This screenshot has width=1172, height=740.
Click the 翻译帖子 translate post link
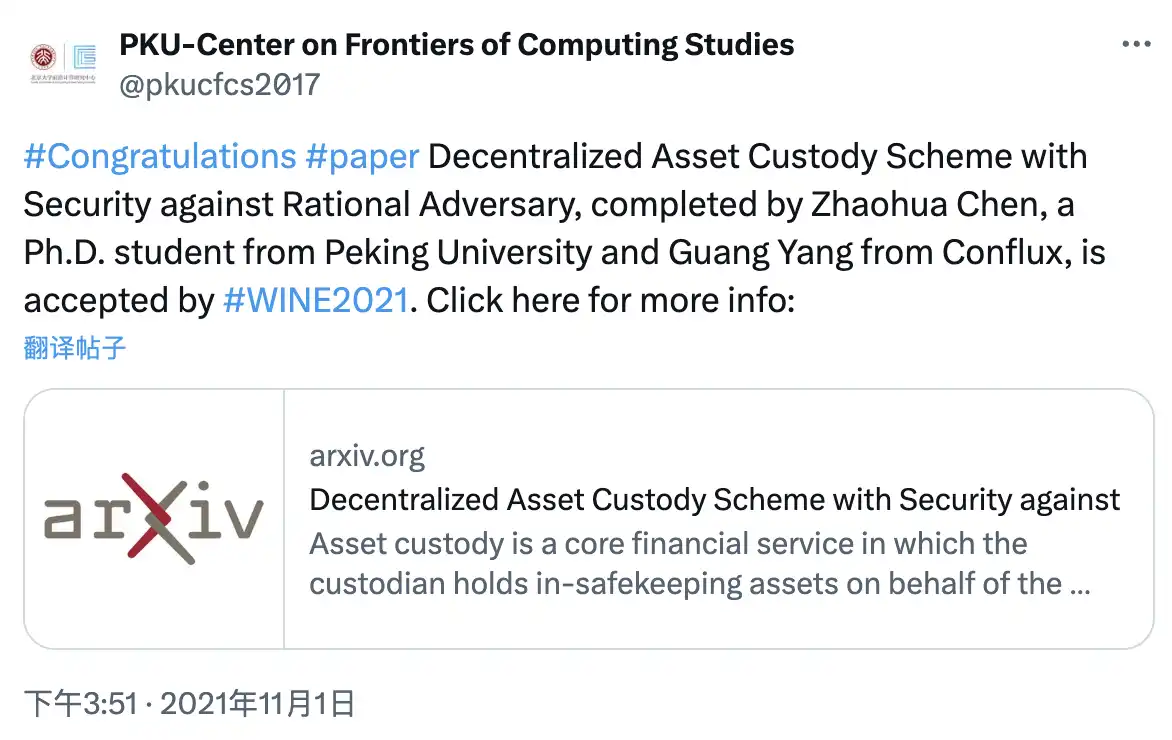click(75, 348)
